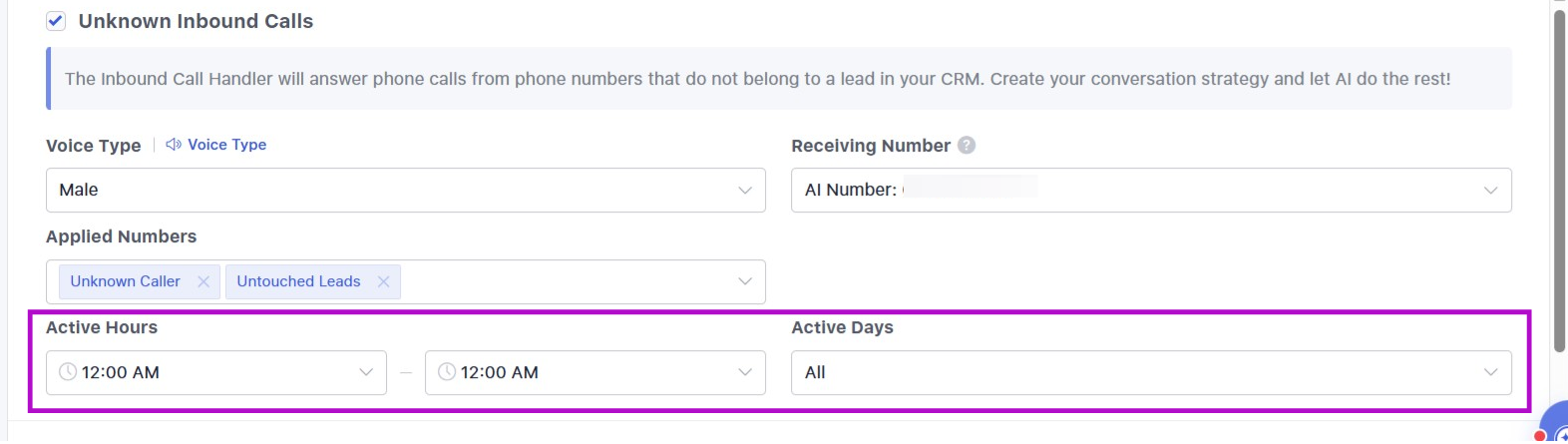The width and height of the screenshot is (1568, 444).
Task: Click the Unknown Inbound Calls heading label
Action: click(196, 21)
